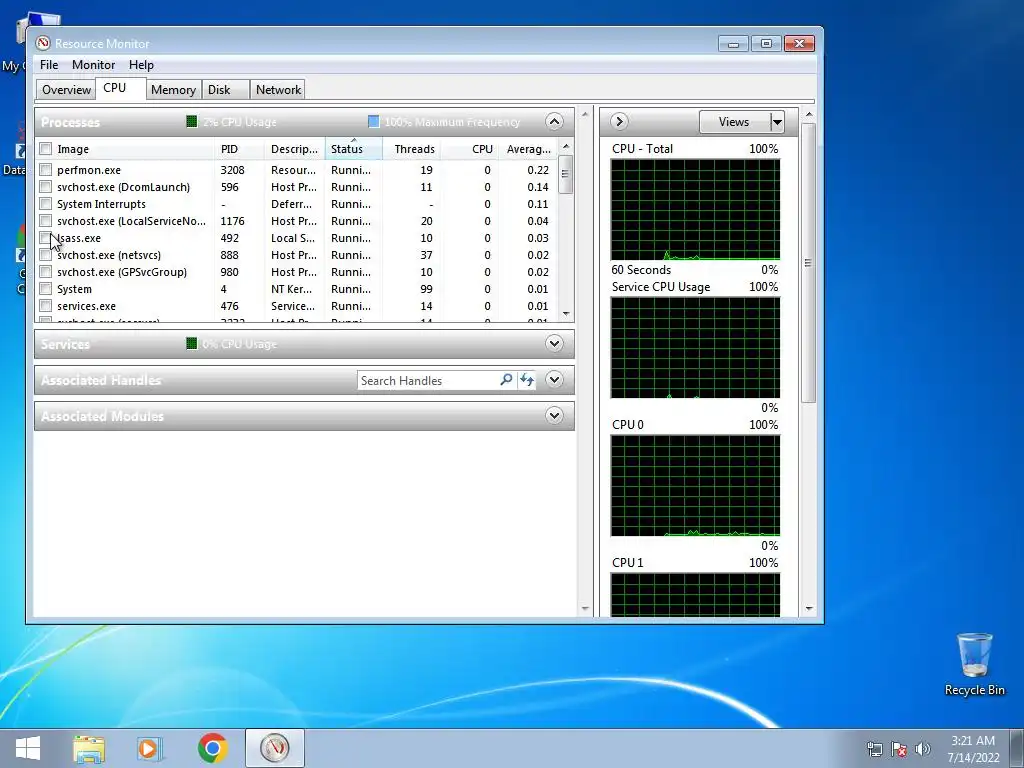Screen dimensions: 1024x768
Task: Check the svchost.exe (LocalServiceNo...) checkbox
Action: click(46, 221)
